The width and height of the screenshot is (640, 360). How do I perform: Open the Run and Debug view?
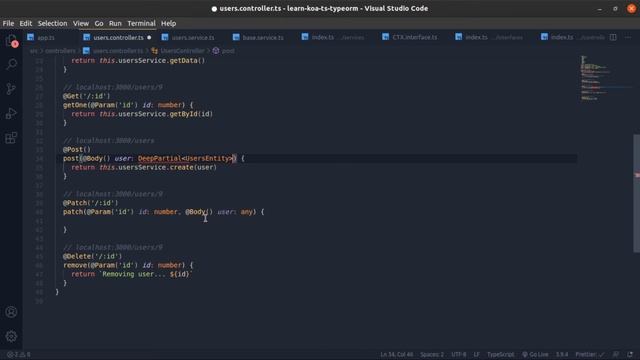[x=11, y=113]
